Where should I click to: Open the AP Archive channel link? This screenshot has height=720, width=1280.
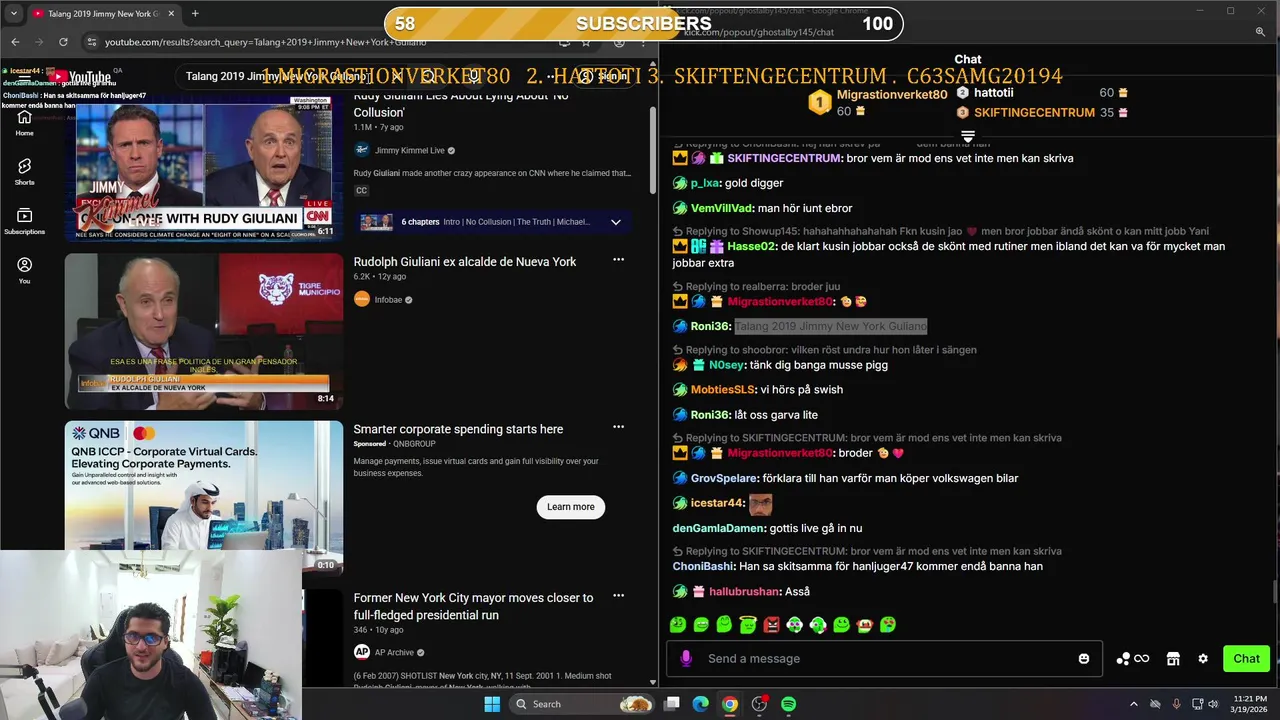click(396, 652)
